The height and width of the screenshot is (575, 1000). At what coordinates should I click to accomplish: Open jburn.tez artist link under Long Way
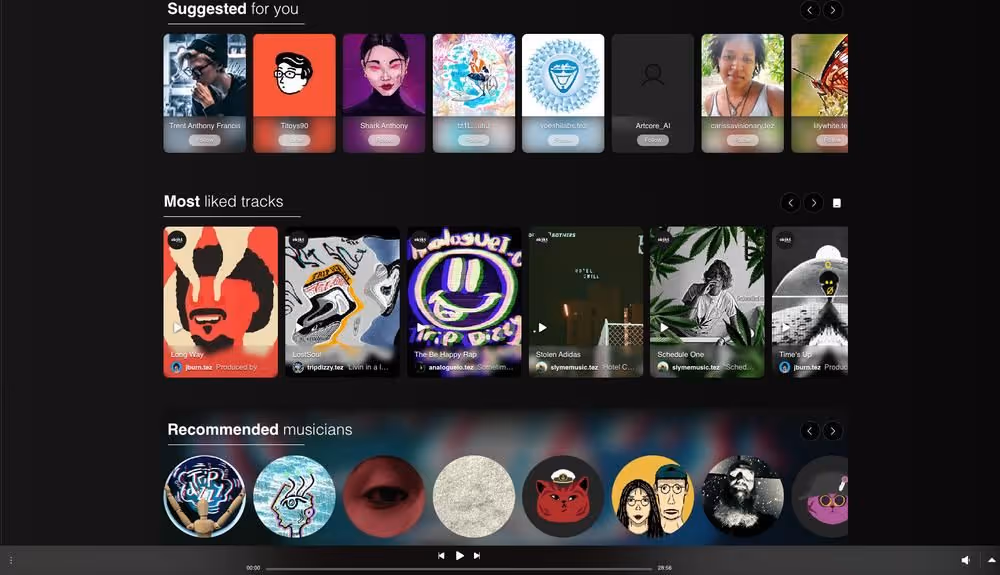pyautogui.click(x=198, y=367)
